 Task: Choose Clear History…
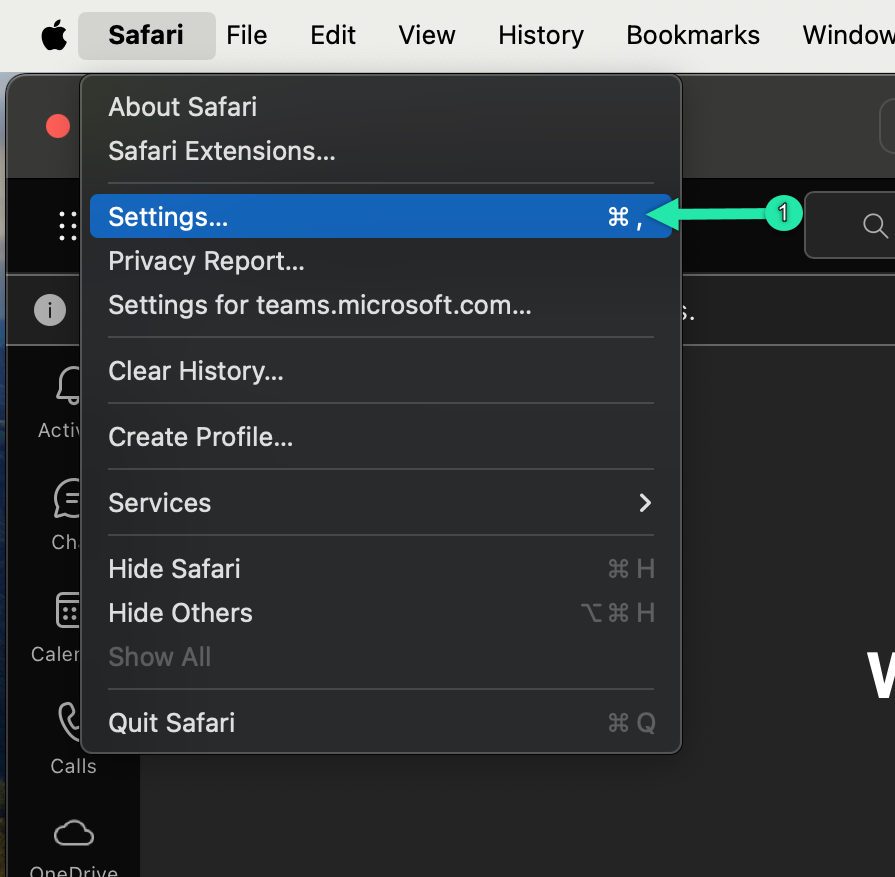click(381, 371)
